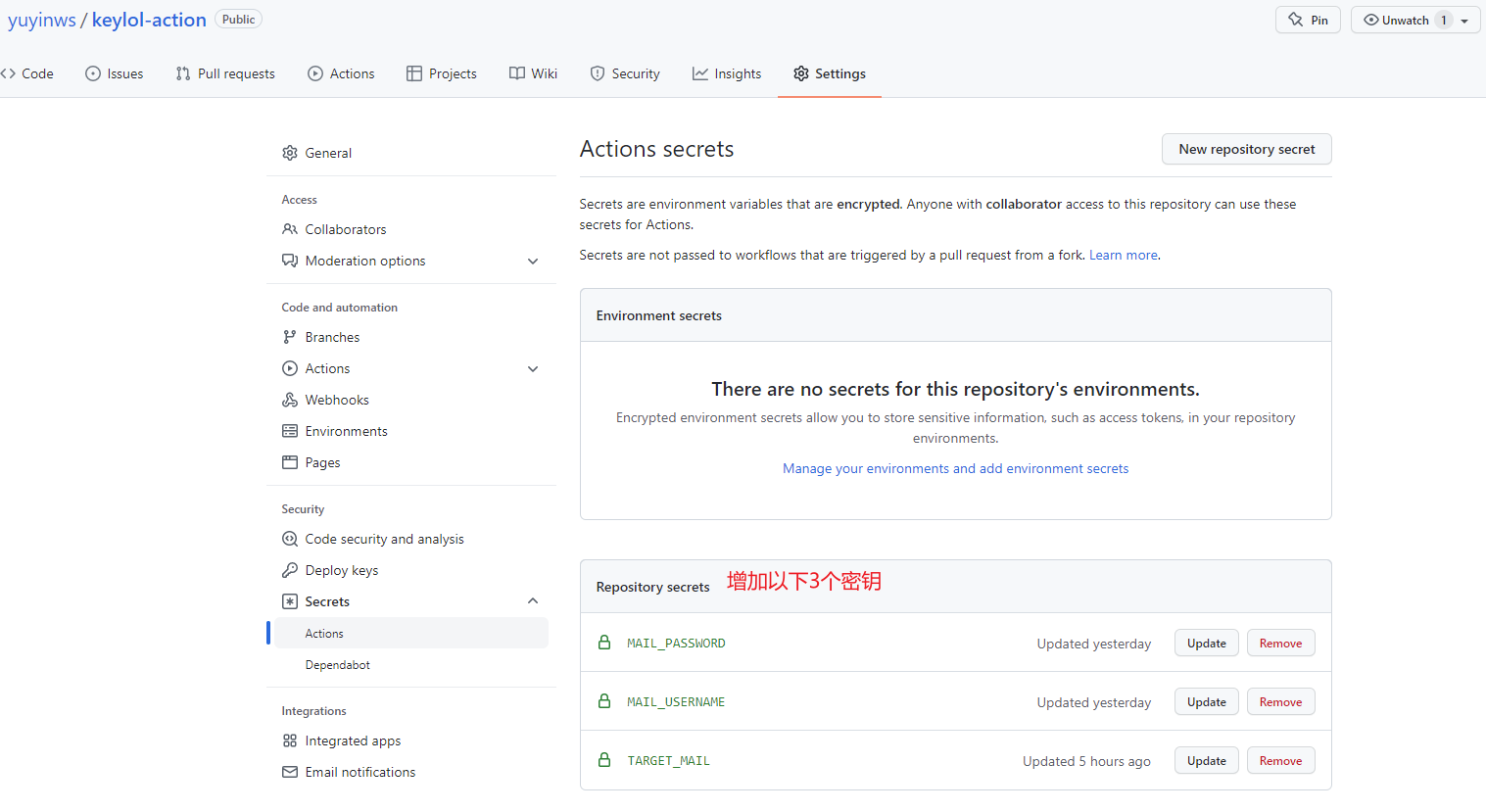Remove the TARGET_MAIL secret
This screenshot has height=812, width=1486.
click(1280, 761)
